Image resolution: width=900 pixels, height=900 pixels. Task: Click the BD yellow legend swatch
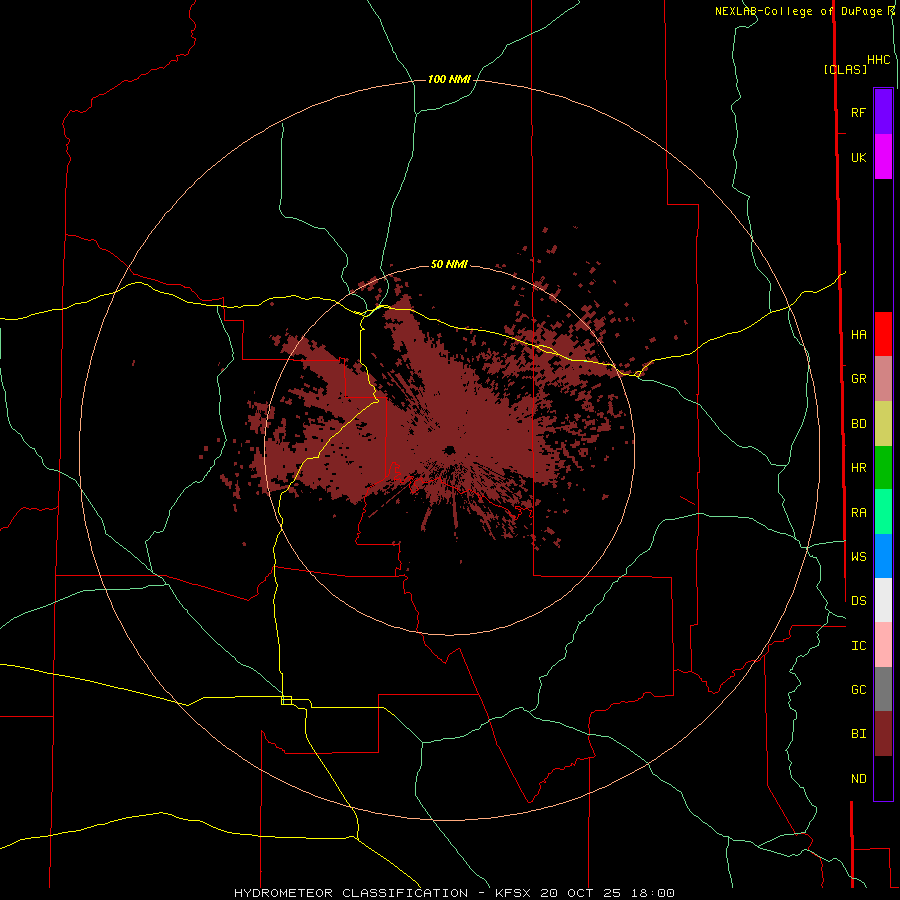pos(883,424)
